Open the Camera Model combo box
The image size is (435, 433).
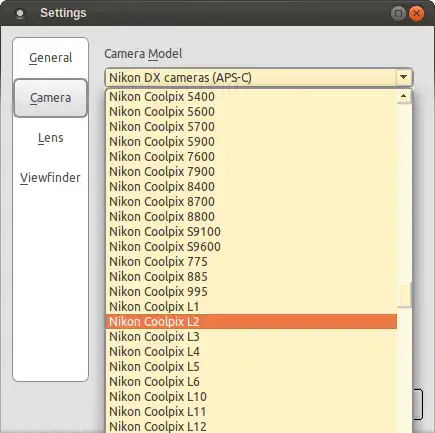click(x=259, y=78)
